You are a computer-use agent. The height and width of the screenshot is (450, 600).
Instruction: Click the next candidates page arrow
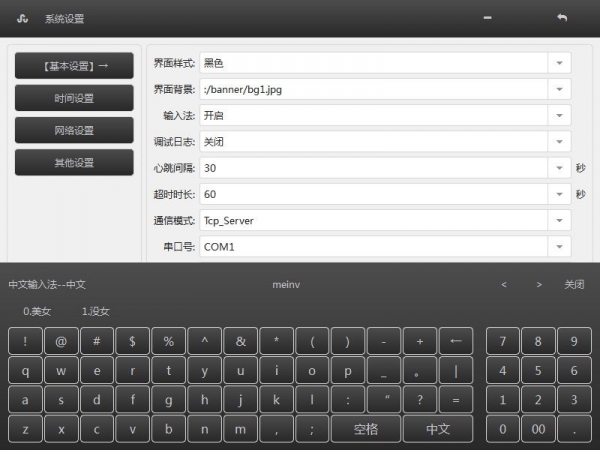[539, 285]
